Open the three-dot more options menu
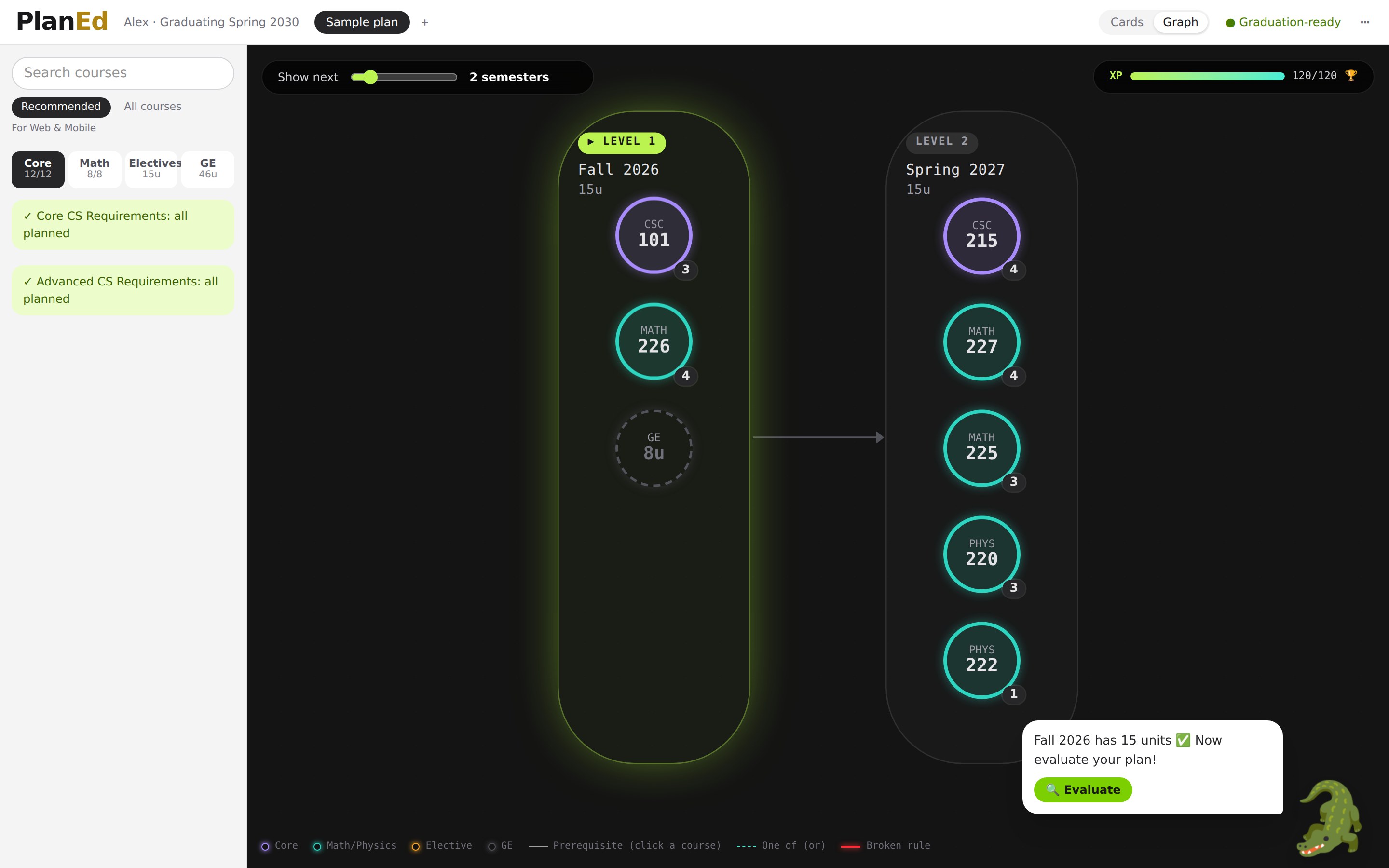 pos(1365,22)
